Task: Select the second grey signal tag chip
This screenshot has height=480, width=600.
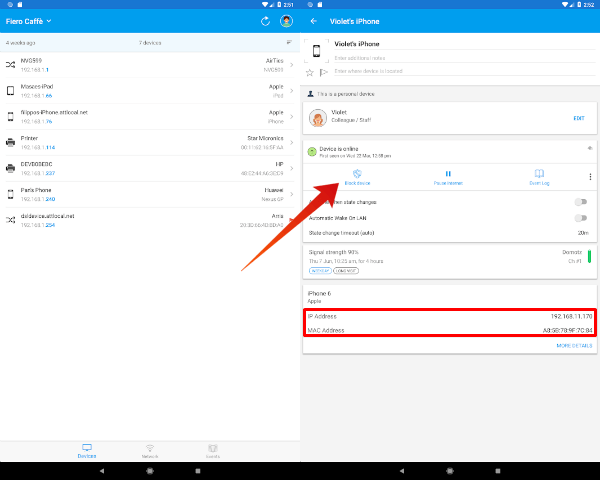Action: pyautogui.click(x=346, y=271)
